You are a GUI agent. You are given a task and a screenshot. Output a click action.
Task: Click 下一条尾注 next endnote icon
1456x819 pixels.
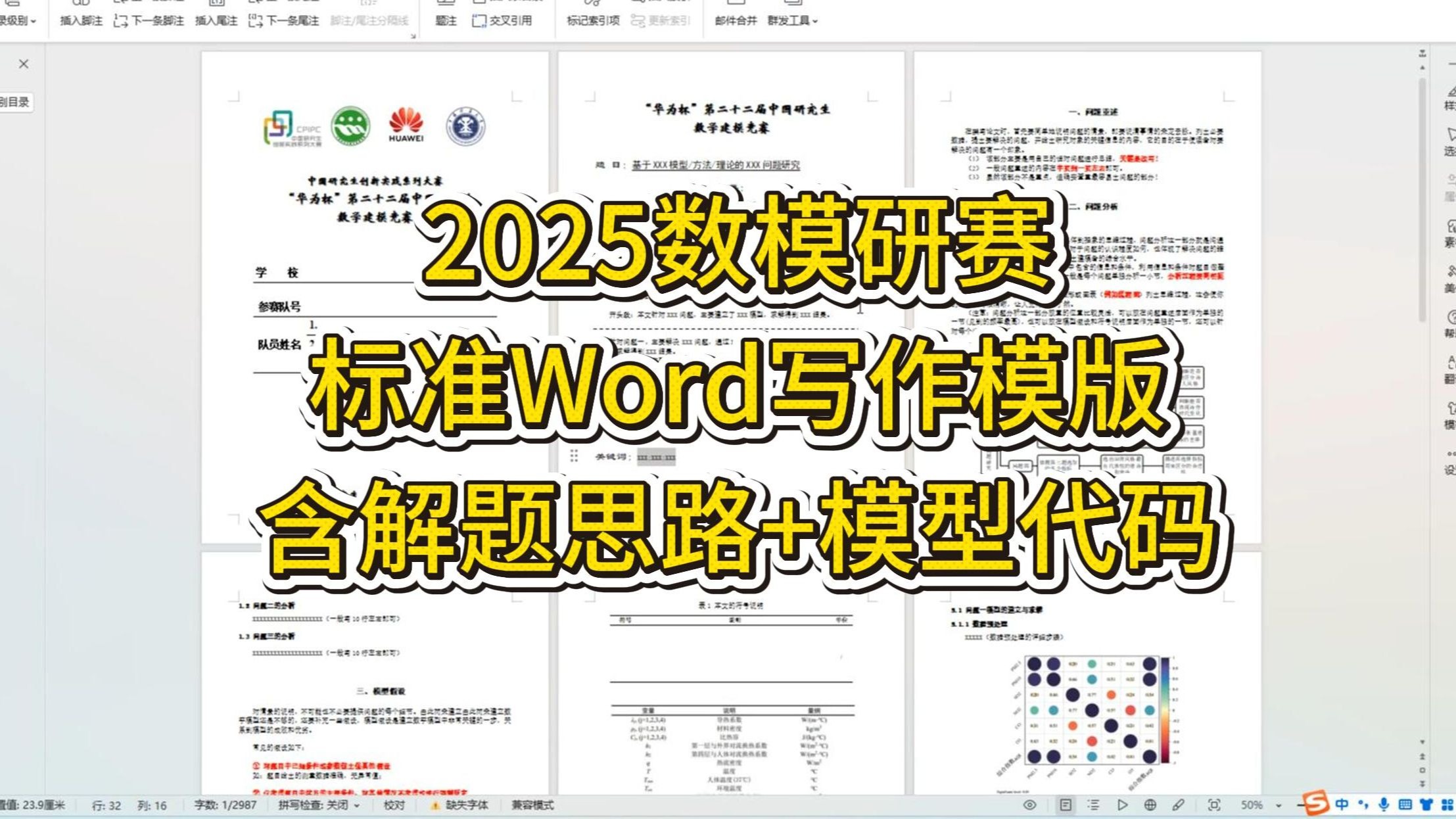coord(256,21)
